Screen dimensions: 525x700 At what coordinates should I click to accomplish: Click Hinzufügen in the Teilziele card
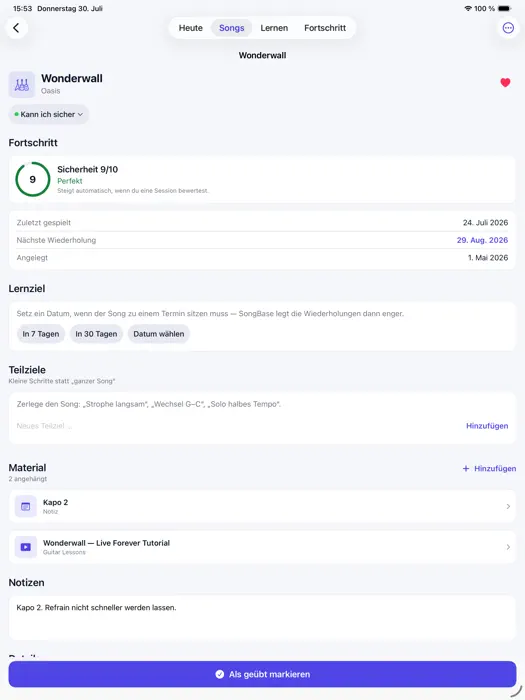click(x=487, y=426)
